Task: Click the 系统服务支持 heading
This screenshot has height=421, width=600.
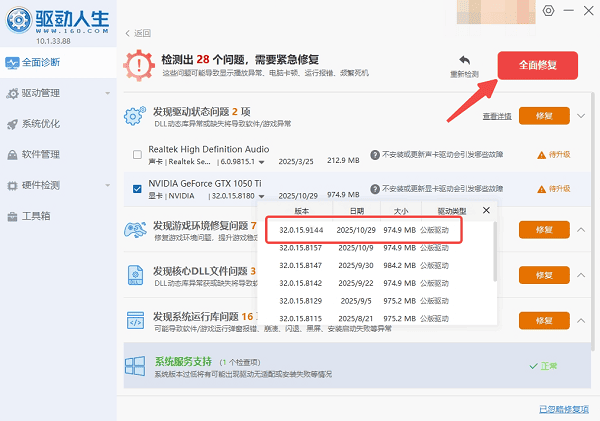Action: [x=183, y=361]
